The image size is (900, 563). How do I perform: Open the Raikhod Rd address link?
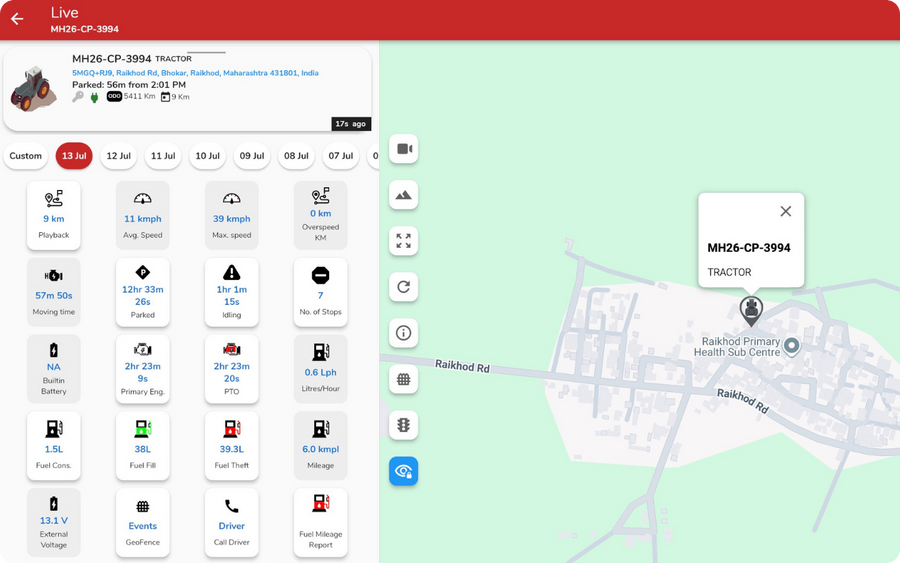pyautogui.click(x=195, y=73)
